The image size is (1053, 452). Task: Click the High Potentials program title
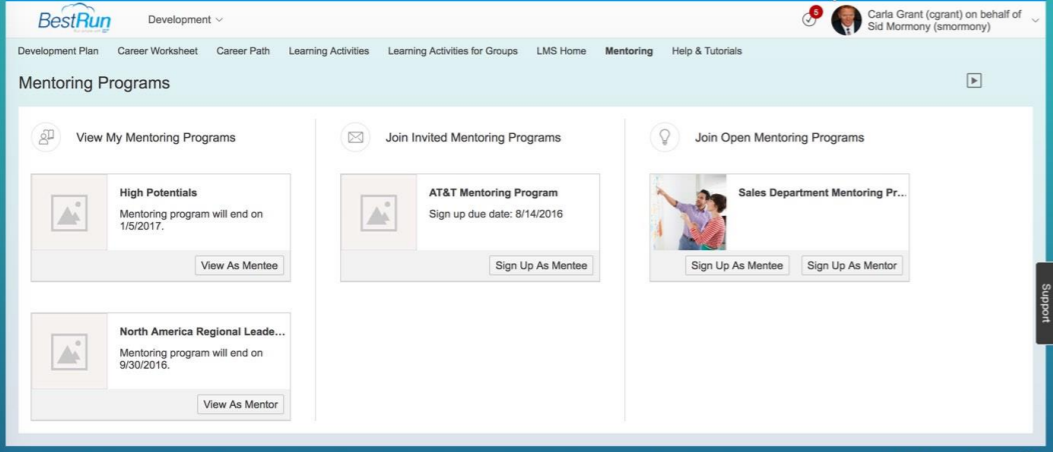tap(158, 193)
